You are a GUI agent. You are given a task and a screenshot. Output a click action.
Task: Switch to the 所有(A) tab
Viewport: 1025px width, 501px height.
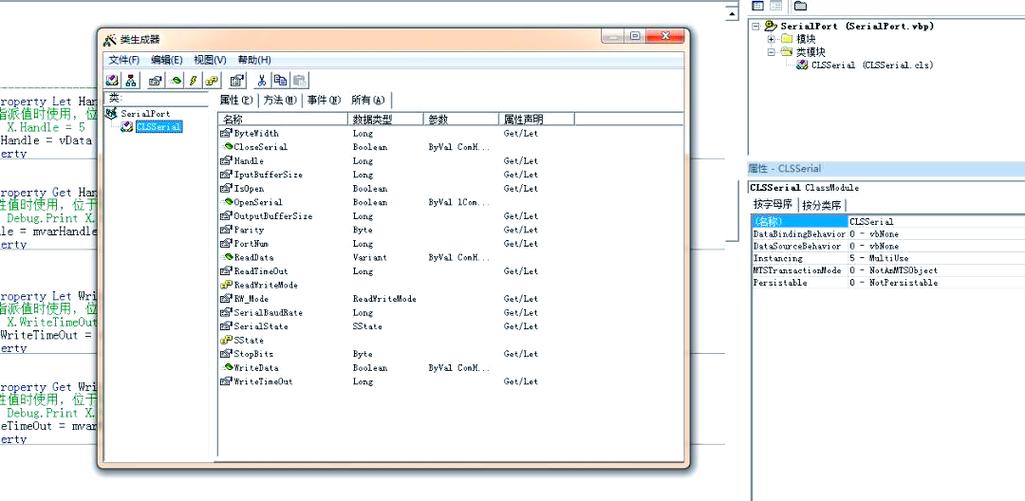click(368, 100)
